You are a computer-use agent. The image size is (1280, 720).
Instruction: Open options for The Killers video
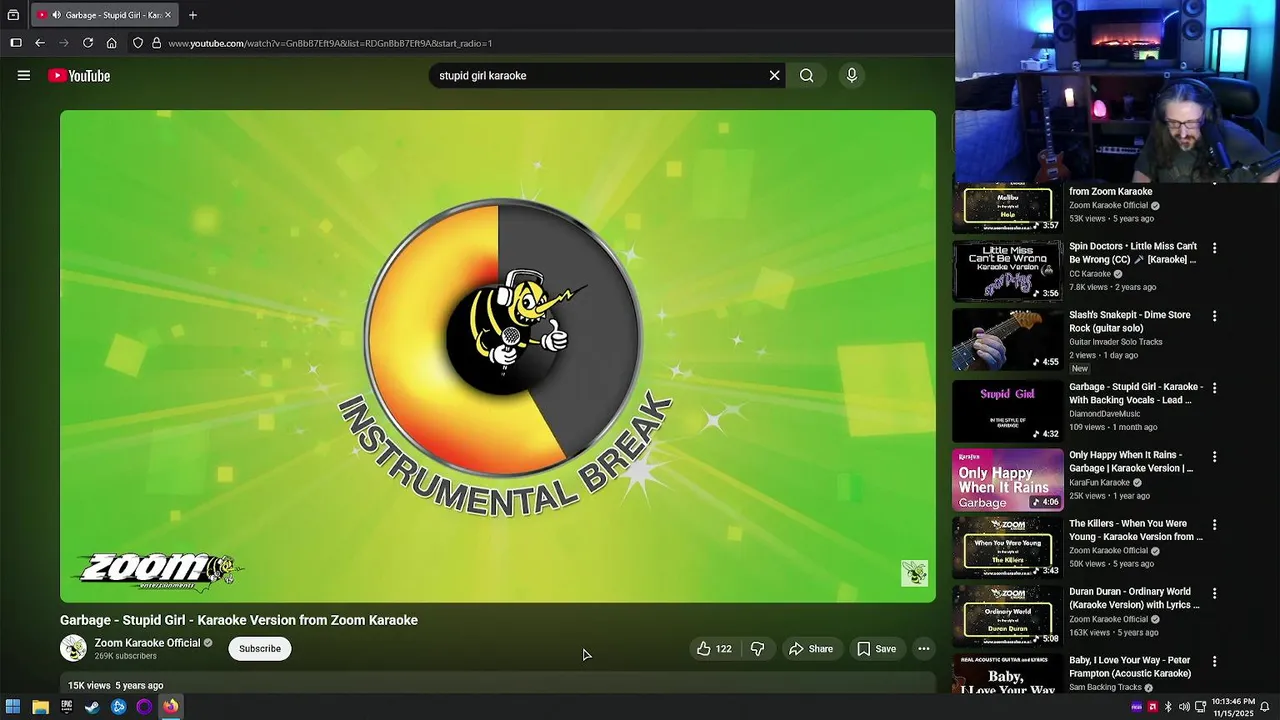(x=1215, y=525)
